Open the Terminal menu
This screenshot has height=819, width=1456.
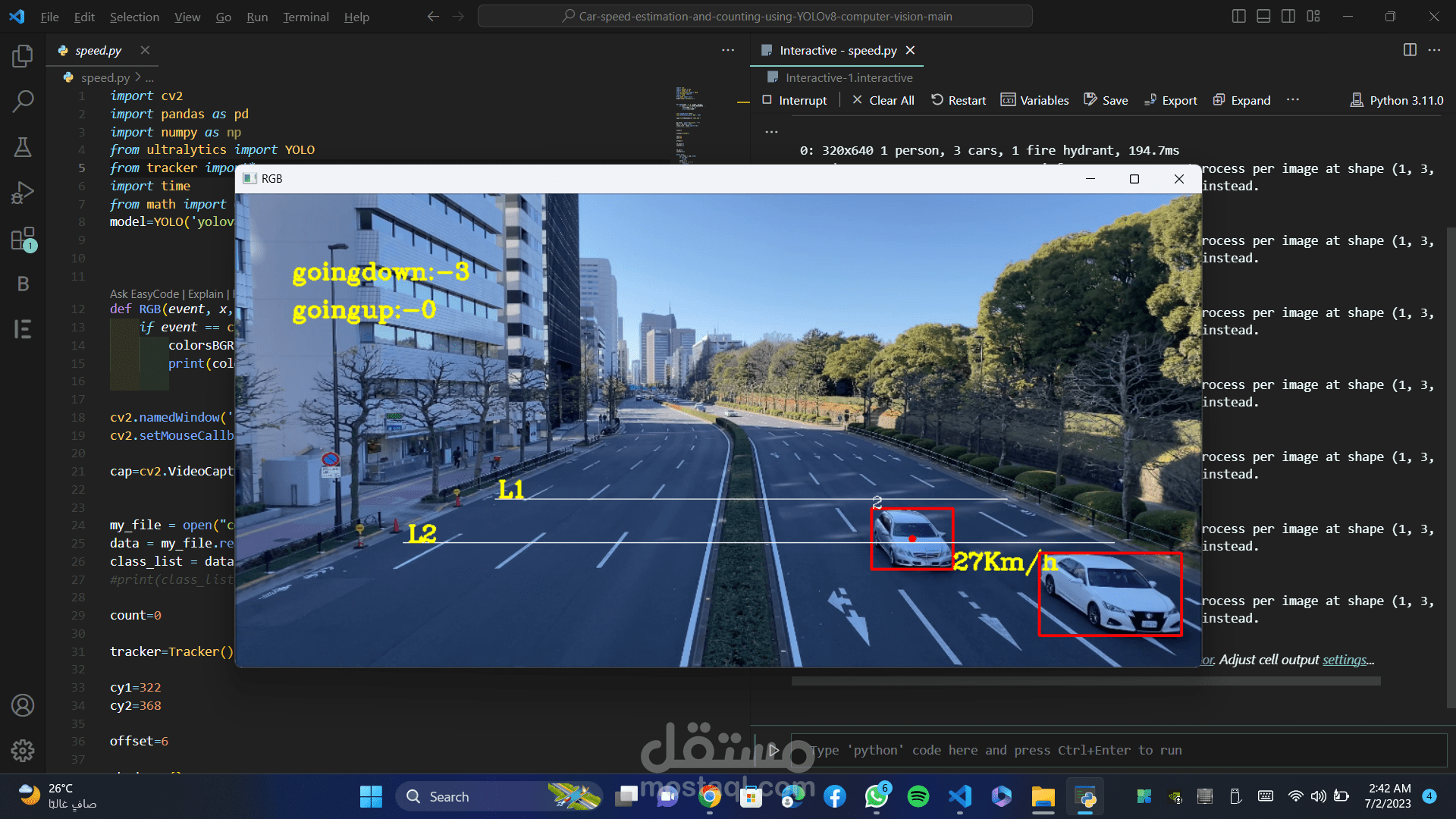[306, 17]
